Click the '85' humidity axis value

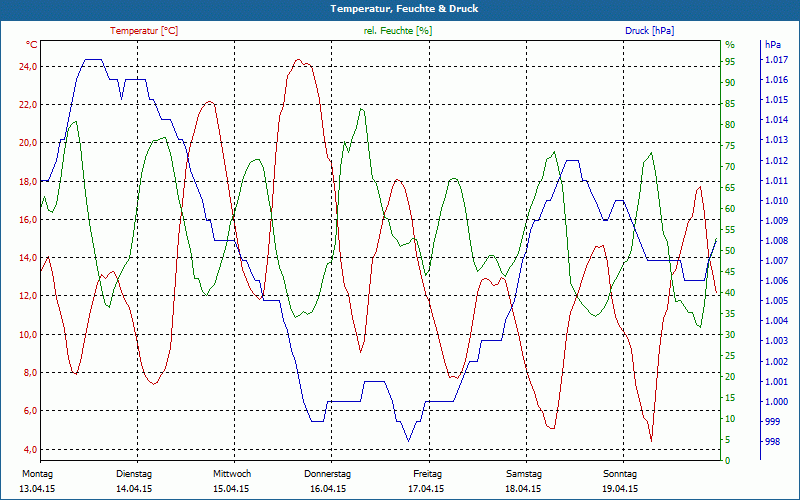730,104
